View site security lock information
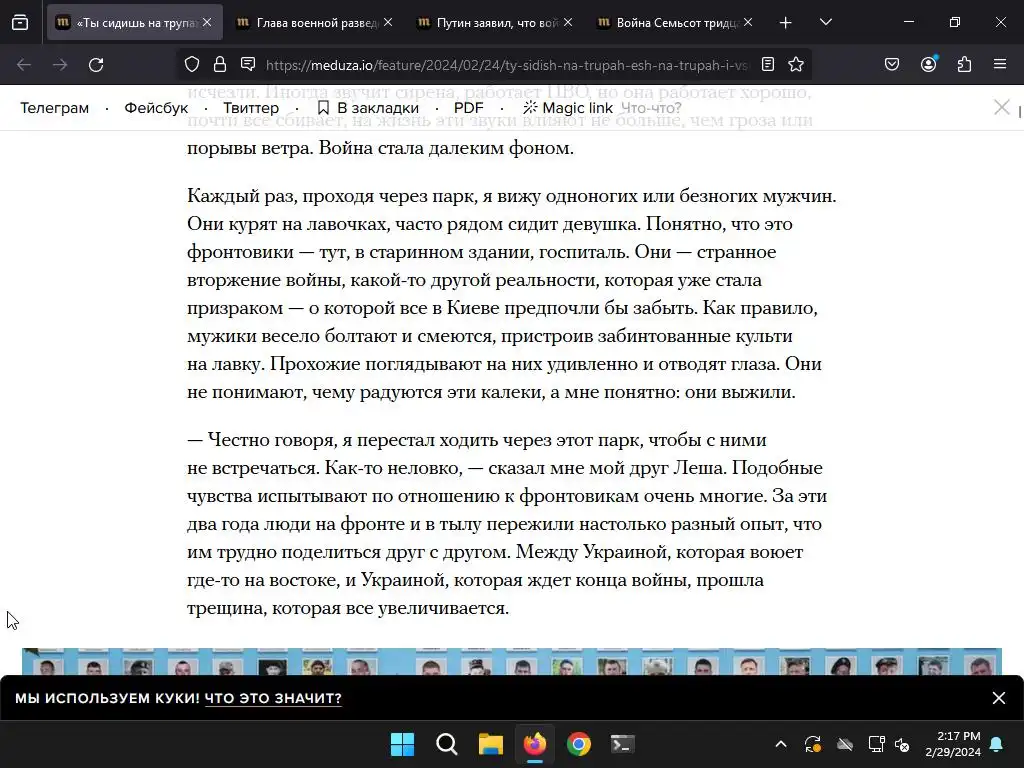Image resolution: width=1024 pixels, height=768 pixels. pos(220,65)
